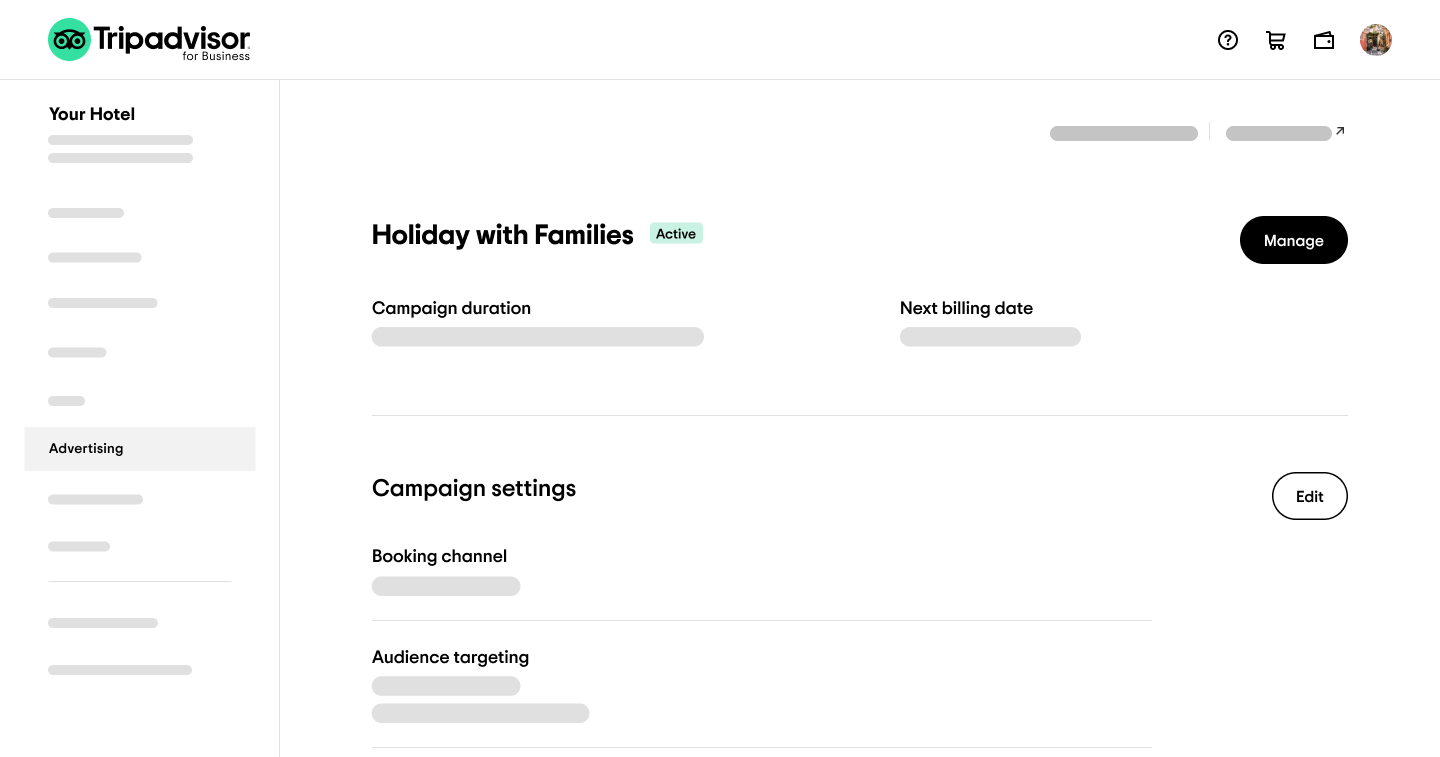
Task: Click the Tripadvisor for Business logo
Action: 149,40
